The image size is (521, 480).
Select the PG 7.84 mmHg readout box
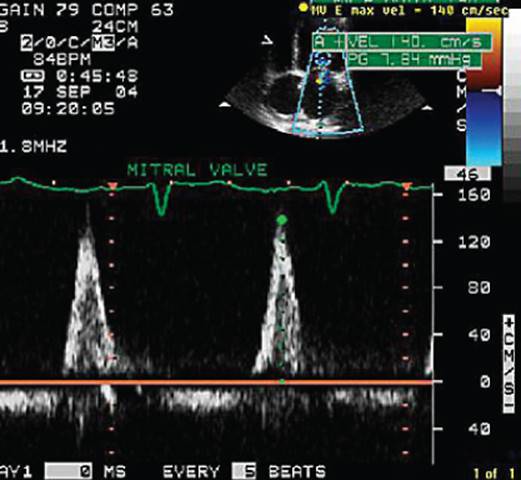(x=414, y=60)
